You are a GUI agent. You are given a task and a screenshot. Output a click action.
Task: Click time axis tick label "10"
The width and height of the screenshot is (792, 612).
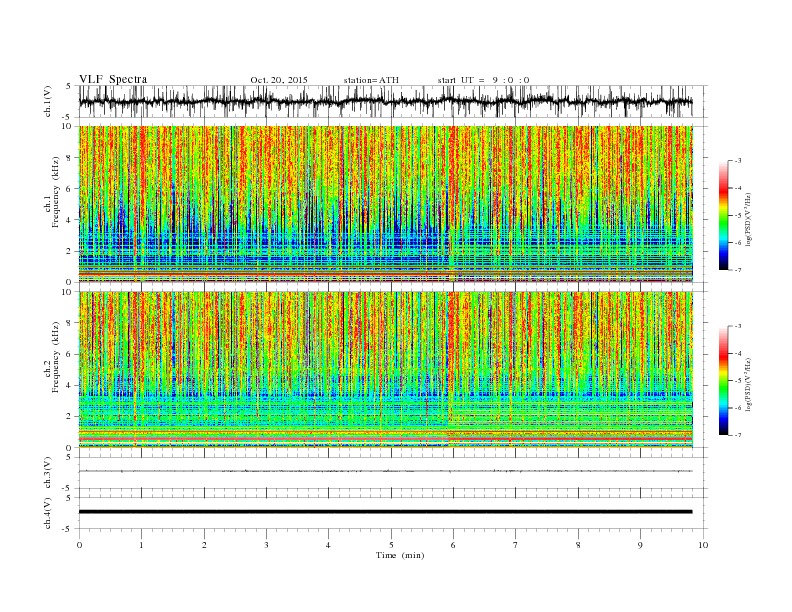pos(703,545)
